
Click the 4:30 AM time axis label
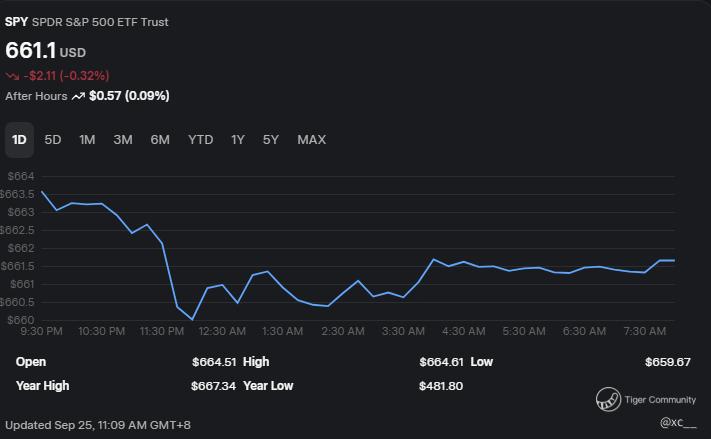(463, 331)
